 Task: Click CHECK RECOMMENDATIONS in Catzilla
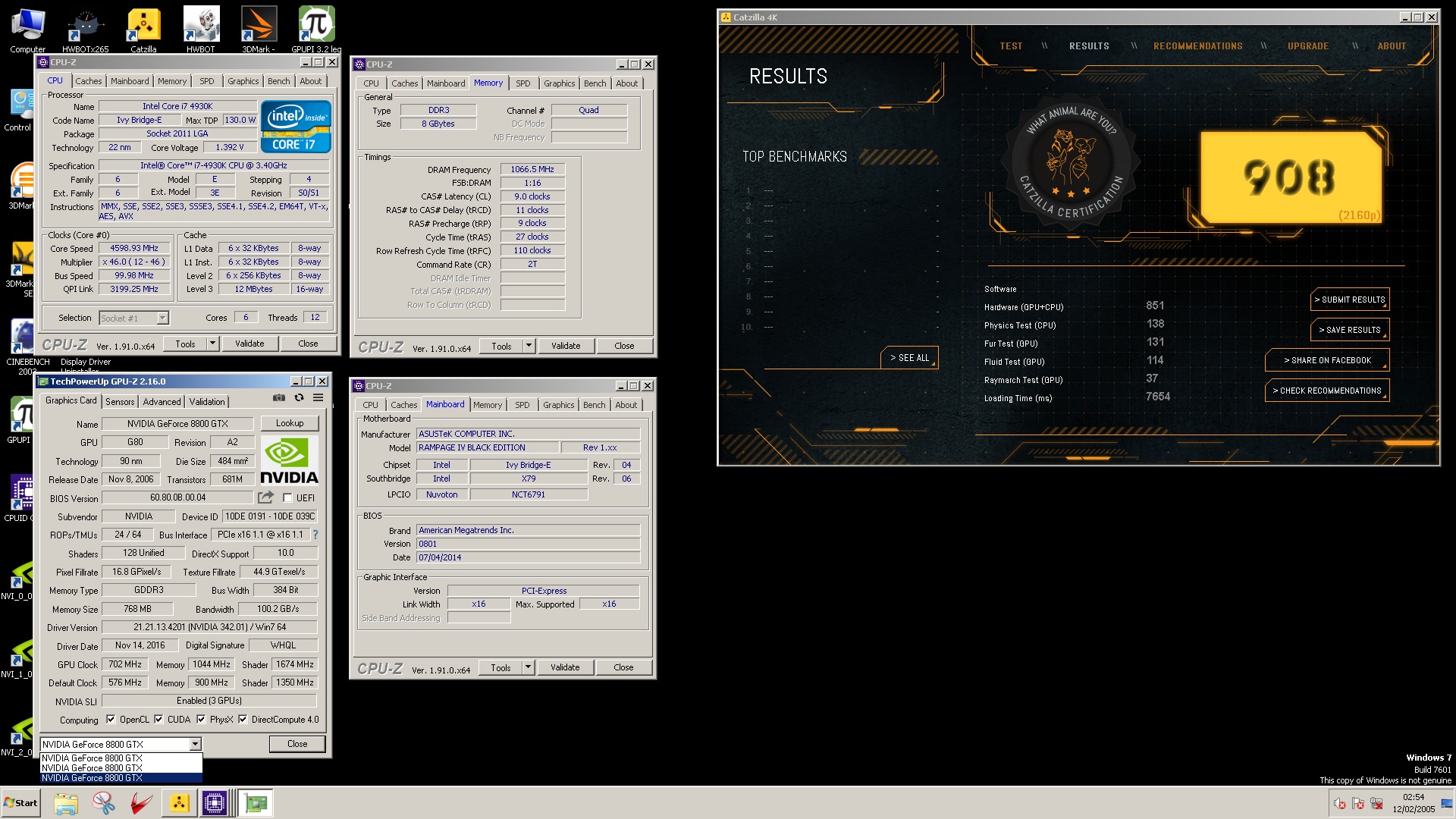pyautogui.click(x=1327, y=391)
